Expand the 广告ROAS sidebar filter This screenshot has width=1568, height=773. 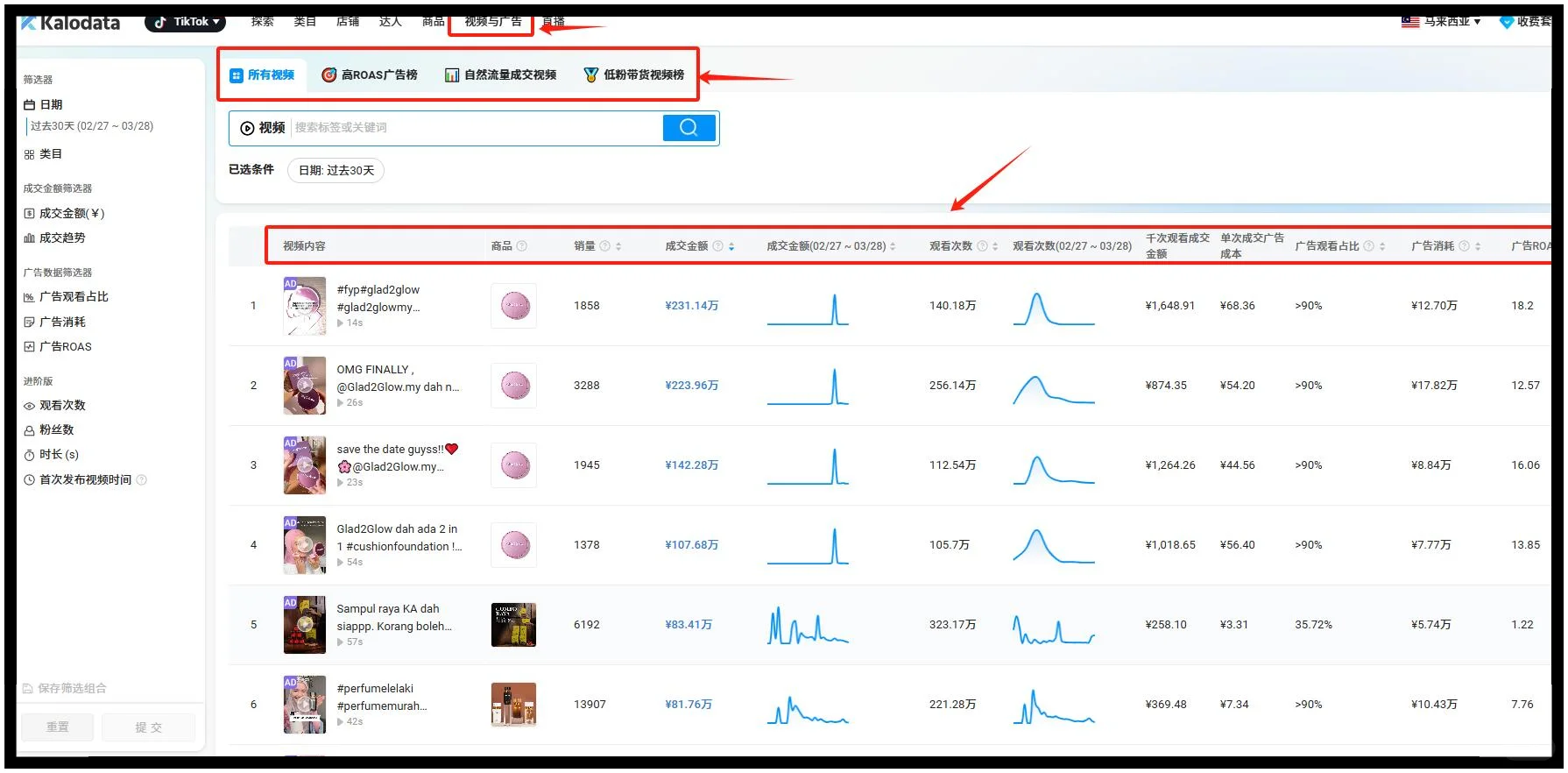[x=58, y=346]
